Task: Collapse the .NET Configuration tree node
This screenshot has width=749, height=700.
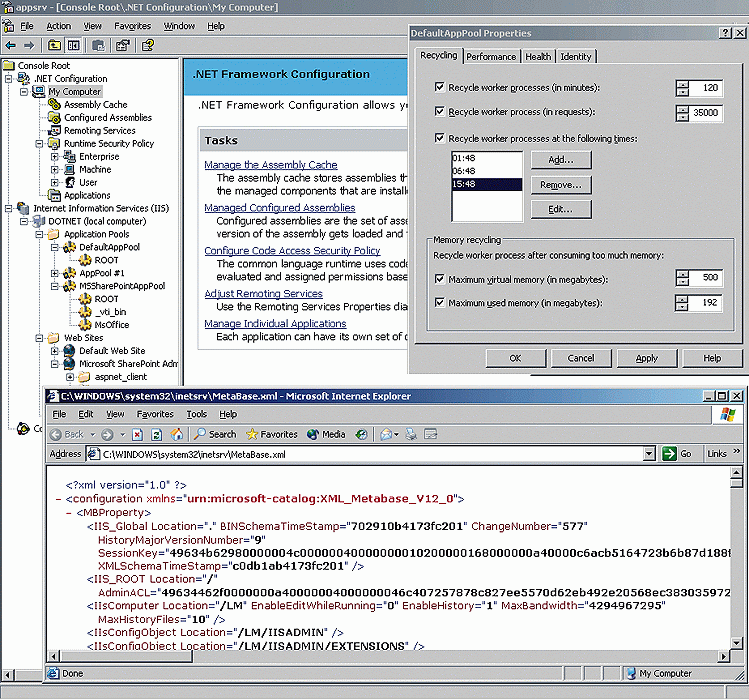Action: 9,78
